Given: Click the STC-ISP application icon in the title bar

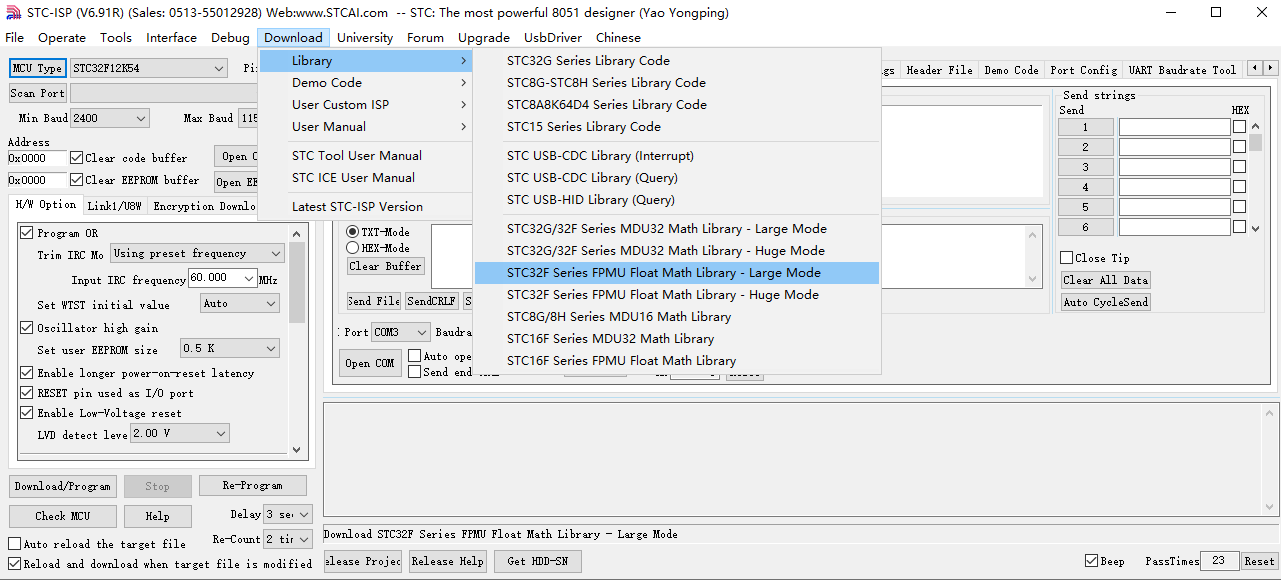Looking at the screenshot, I should [12, 13].
